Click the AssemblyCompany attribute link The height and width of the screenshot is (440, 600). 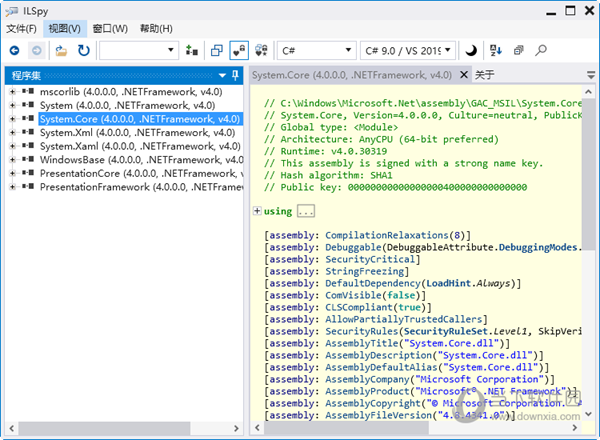click(367, 379)
